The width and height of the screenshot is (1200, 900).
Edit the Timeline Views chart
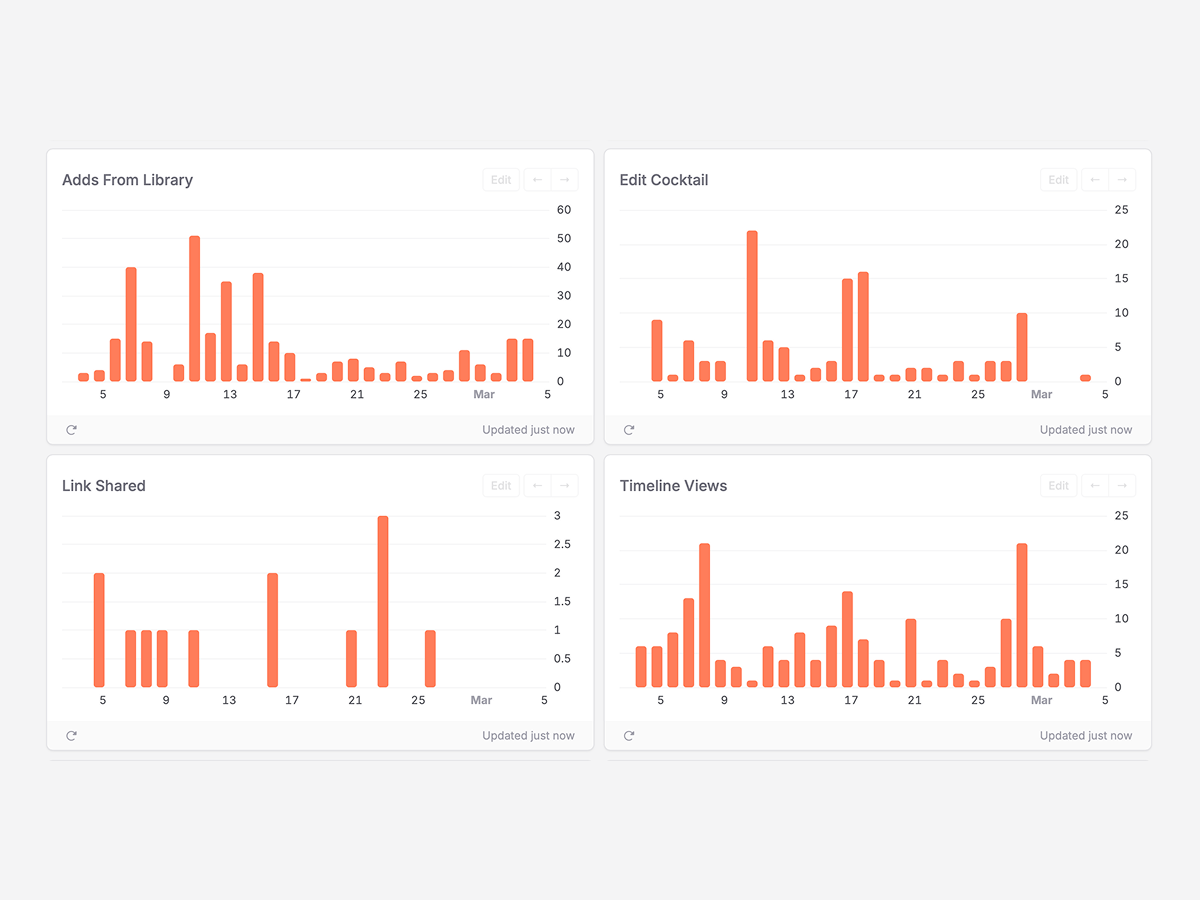[1058, 486]
